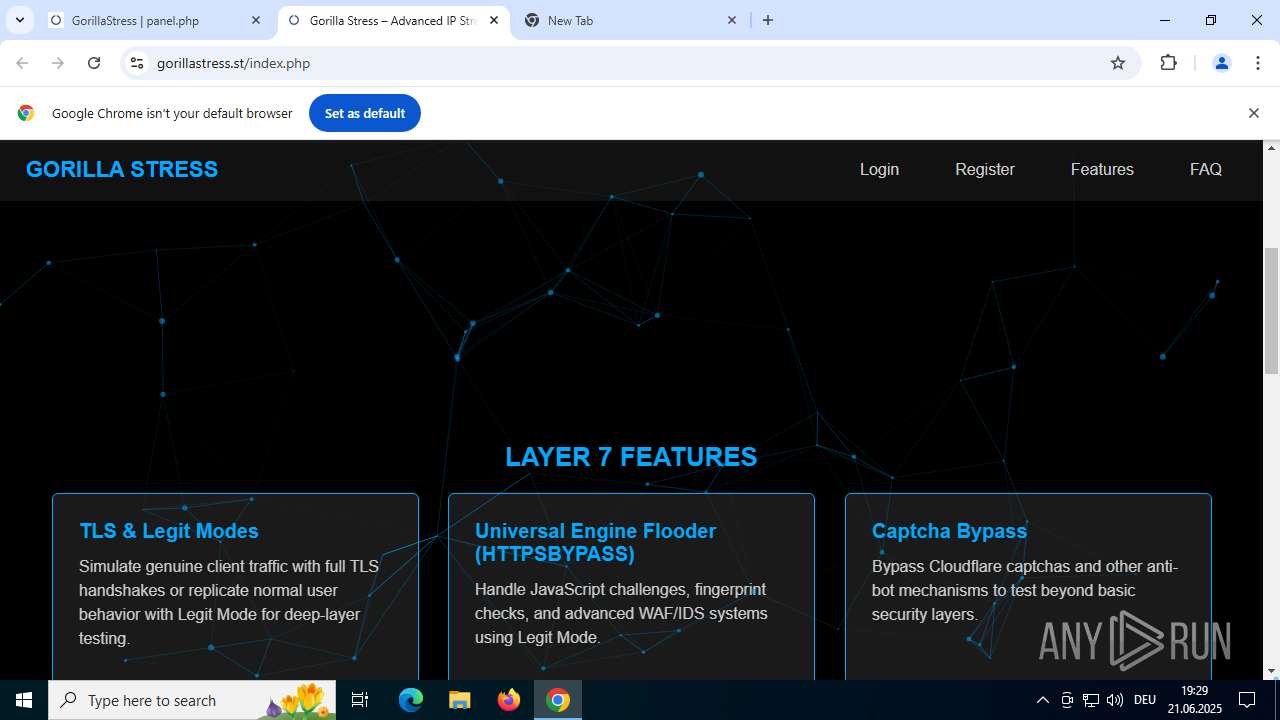Viewport: 1280px width, 720px height.
Task: Click Set as default button
Action: 365,113
